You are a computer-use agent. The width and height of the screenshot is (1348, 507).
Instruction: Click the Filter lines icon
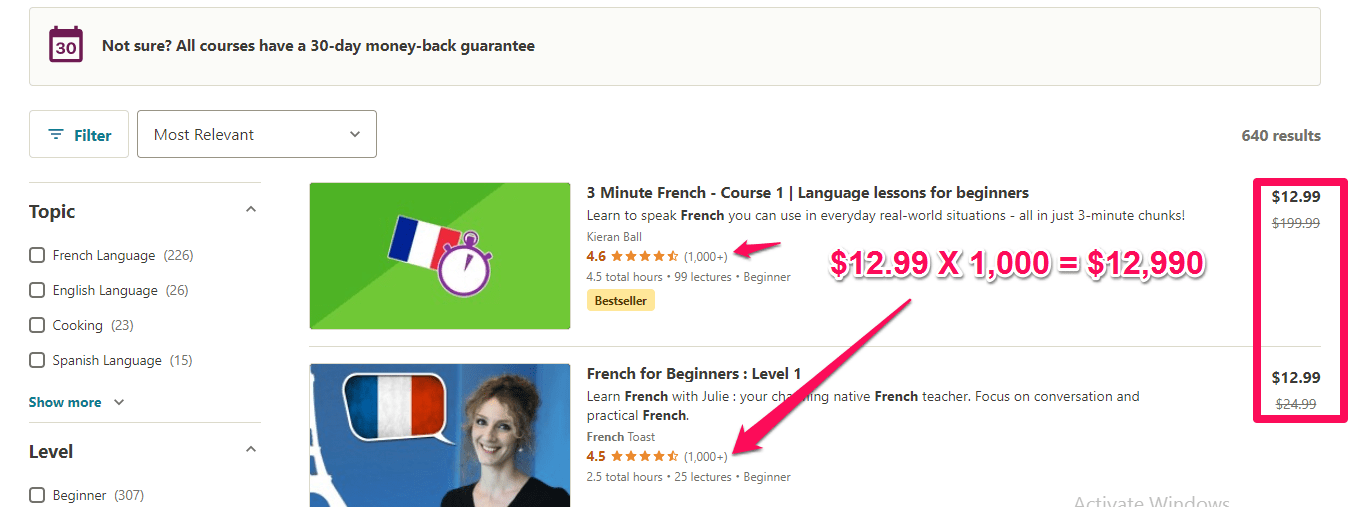tap(56, 135)
